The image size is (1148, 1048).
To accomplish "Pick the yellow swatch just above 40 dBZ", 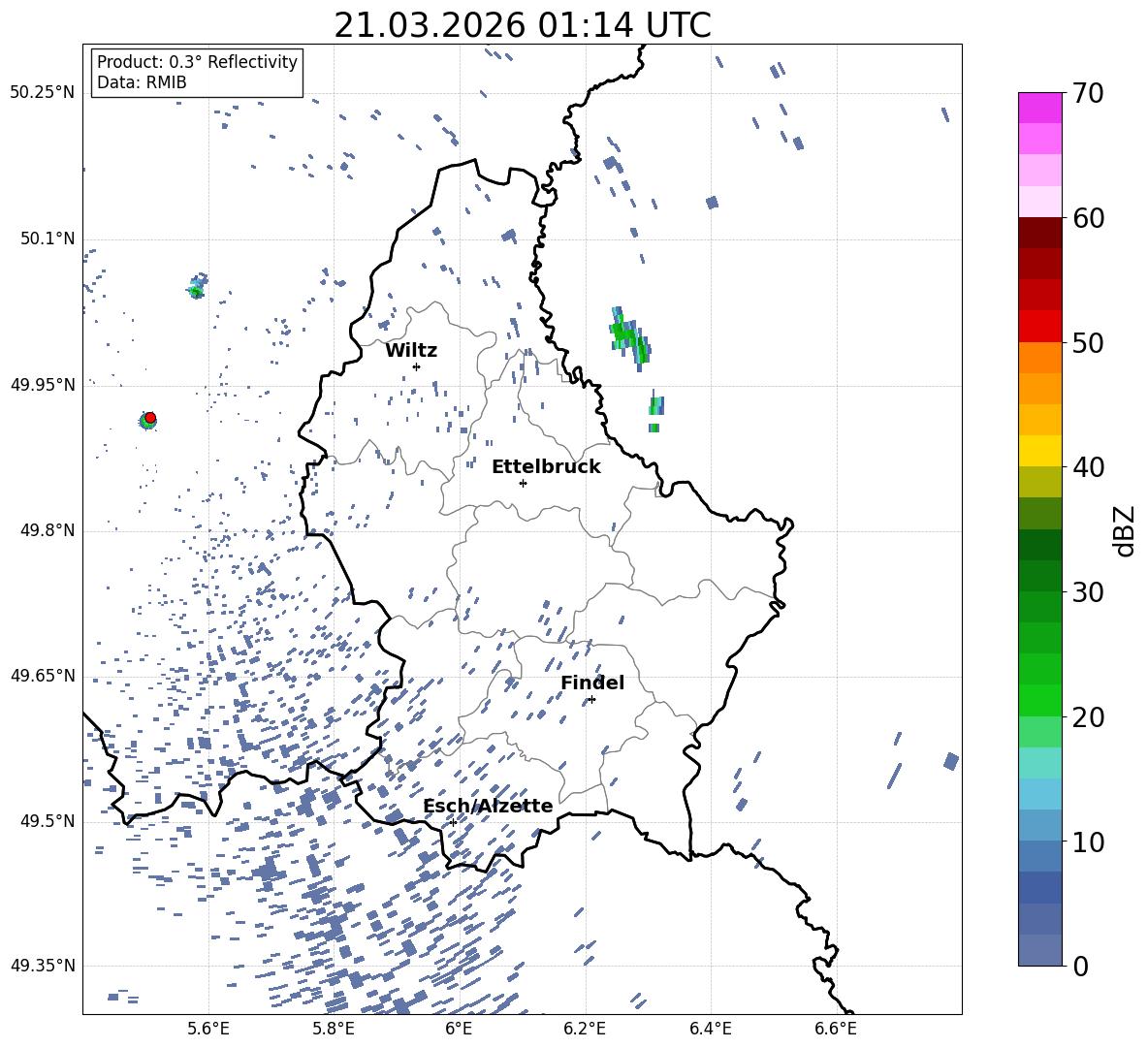I will coord(1039,451).
